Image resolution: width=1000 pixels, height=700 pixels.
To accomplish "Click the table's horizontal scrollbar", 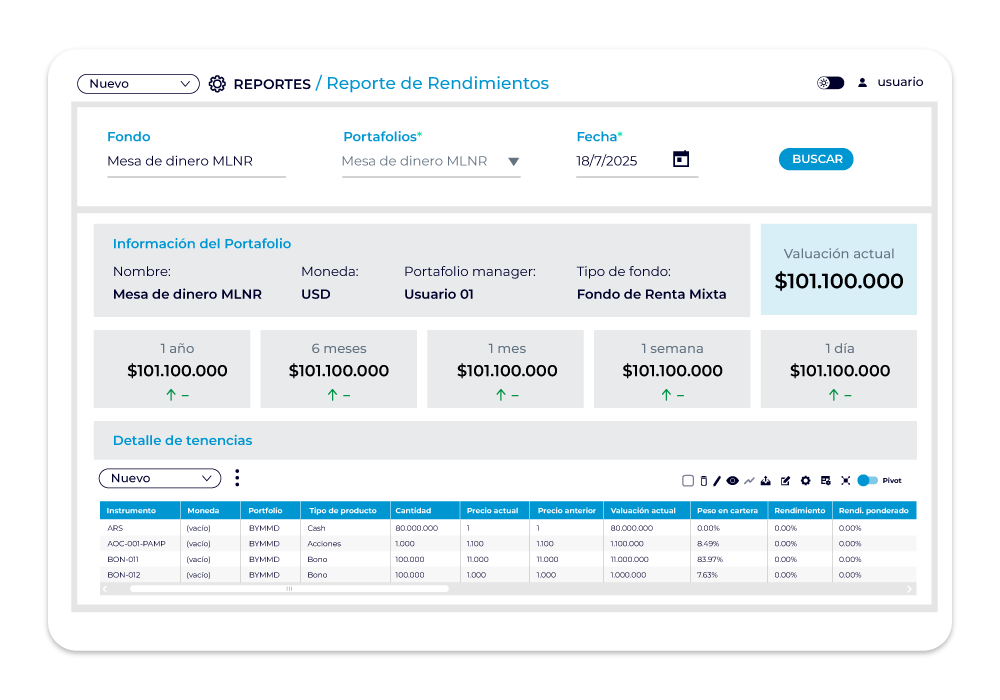I will 290,589.
